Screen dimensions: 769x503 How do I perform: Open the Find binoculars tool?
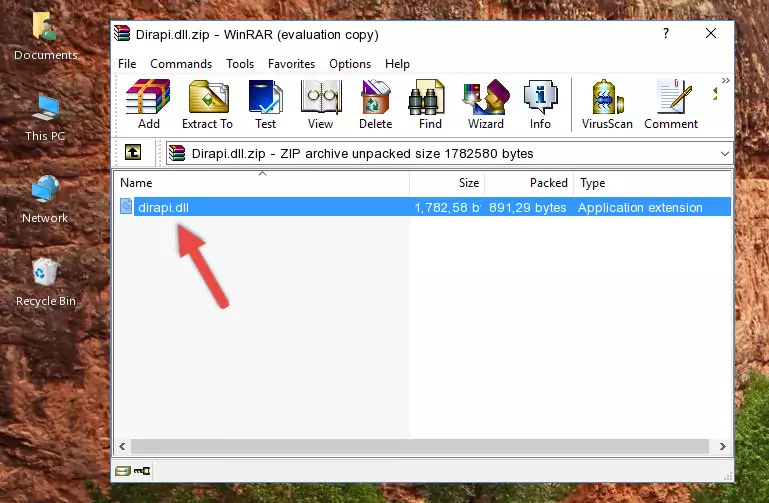(x=430, y=104)
